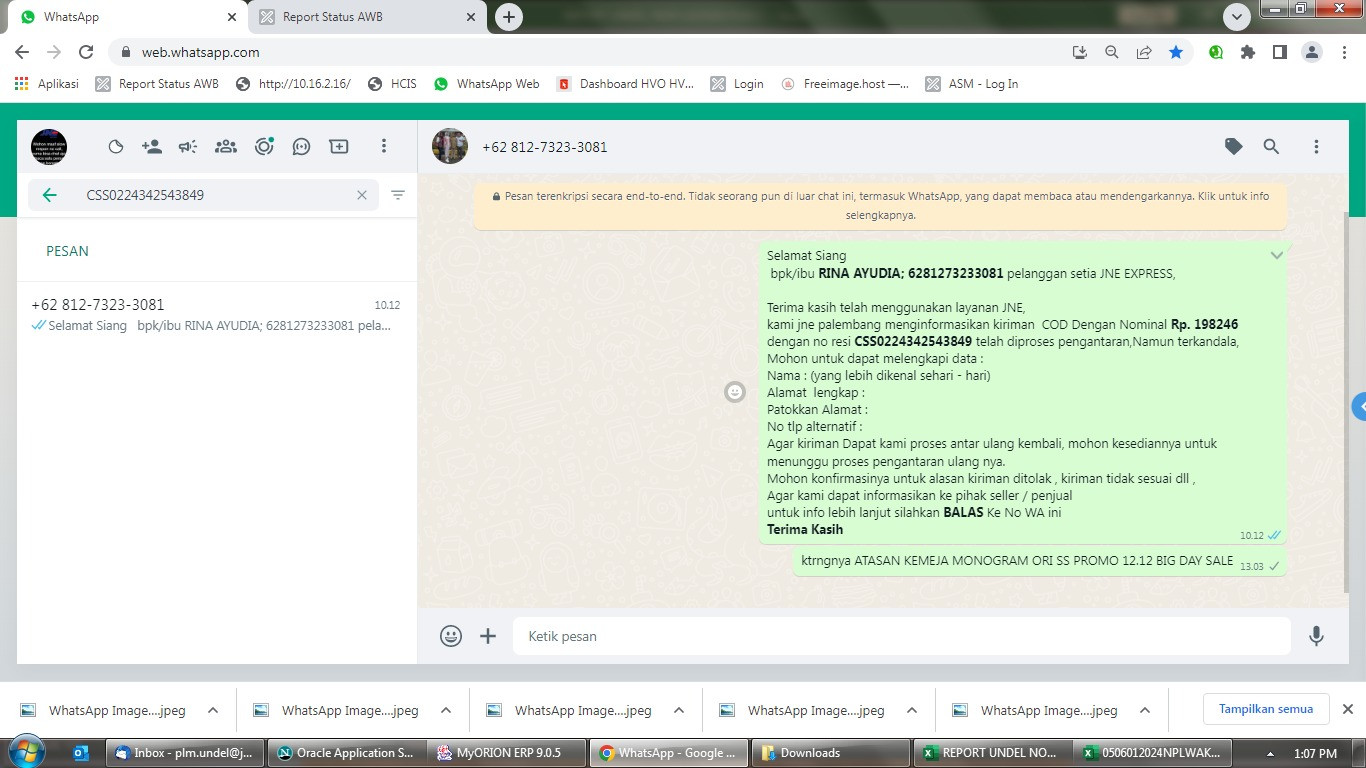Expand the message options chevron on Selamat Siang
1366x768 pixels.
(1276, 256)
